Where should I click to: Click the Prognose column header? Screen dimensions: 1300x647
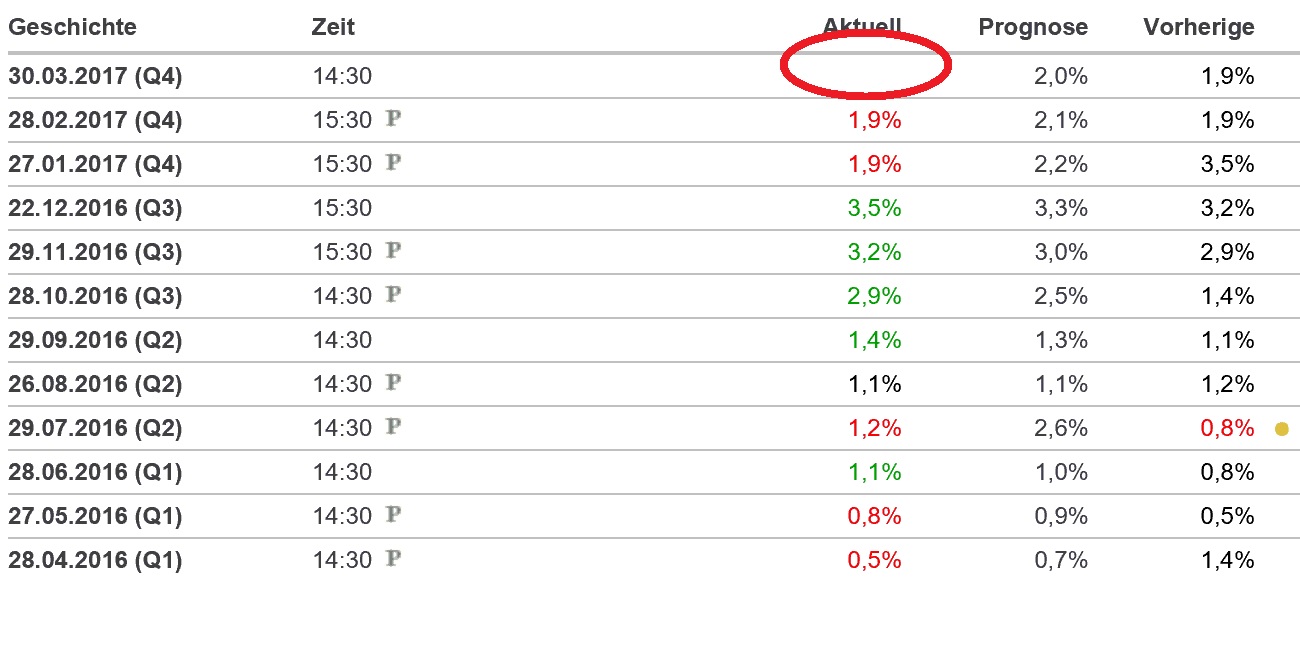coord(1033,27)
